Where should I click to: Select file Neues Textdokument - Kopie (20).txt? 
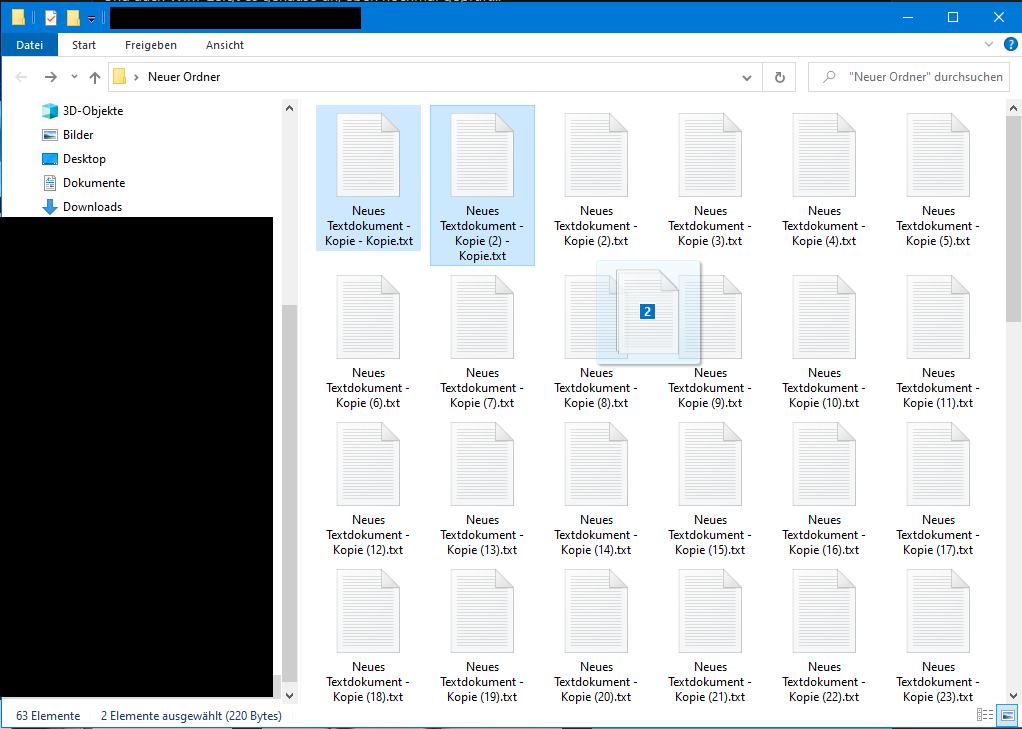pyautogui.click(x=596, y=635)
